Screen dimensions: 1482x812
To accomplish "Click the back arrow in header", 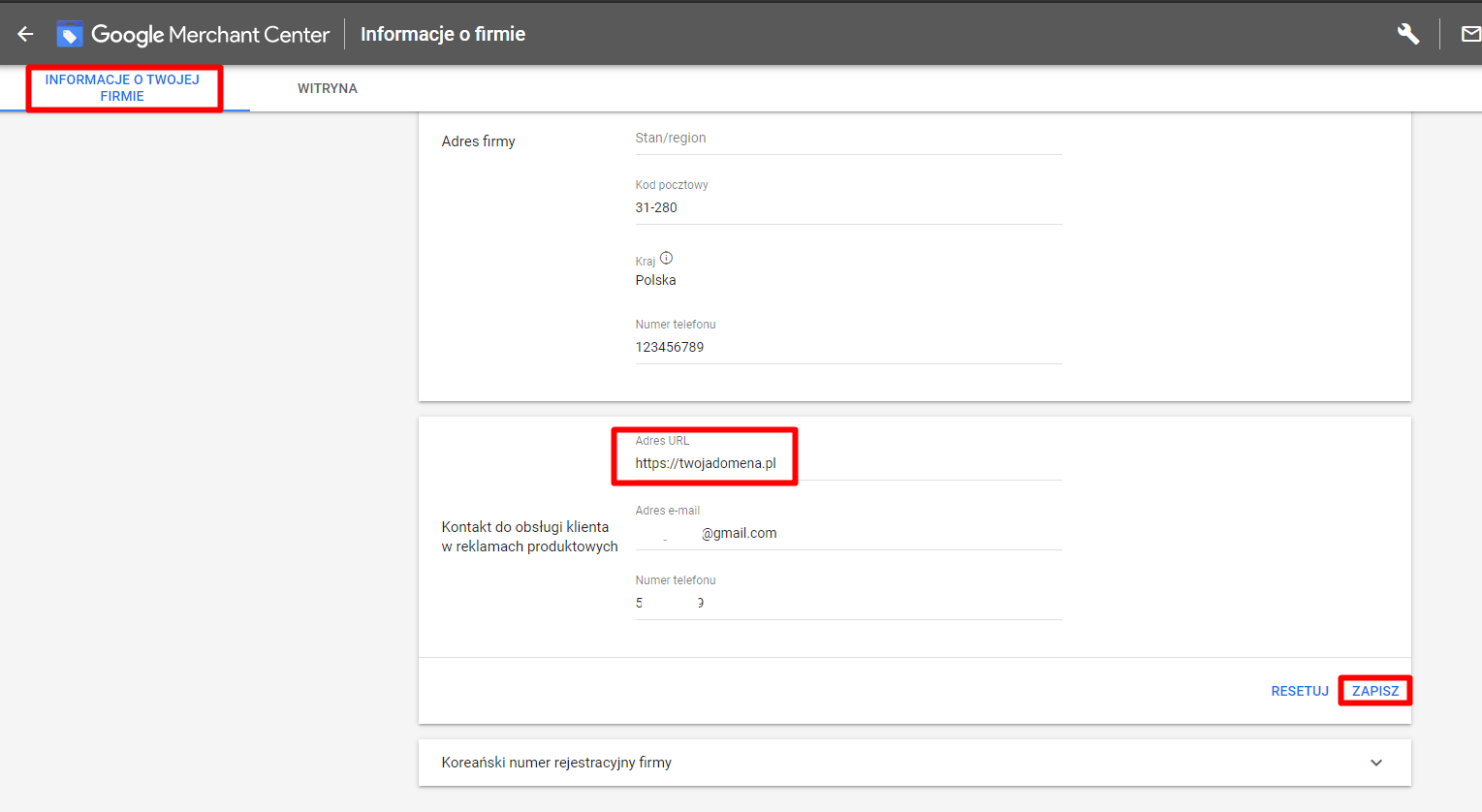I will 25,35.
